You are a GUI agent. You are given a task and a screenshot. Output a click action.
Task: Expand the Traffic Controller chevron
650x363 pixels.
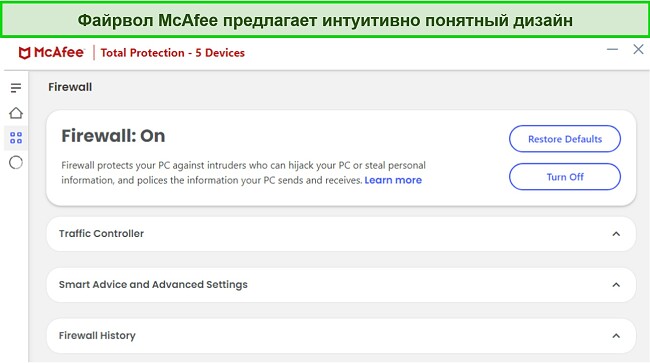click(616, 234)
